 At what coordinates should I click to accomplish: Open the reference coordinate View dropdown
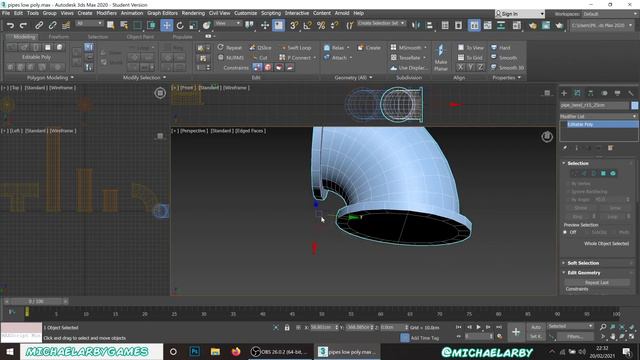tap(228, 24)
